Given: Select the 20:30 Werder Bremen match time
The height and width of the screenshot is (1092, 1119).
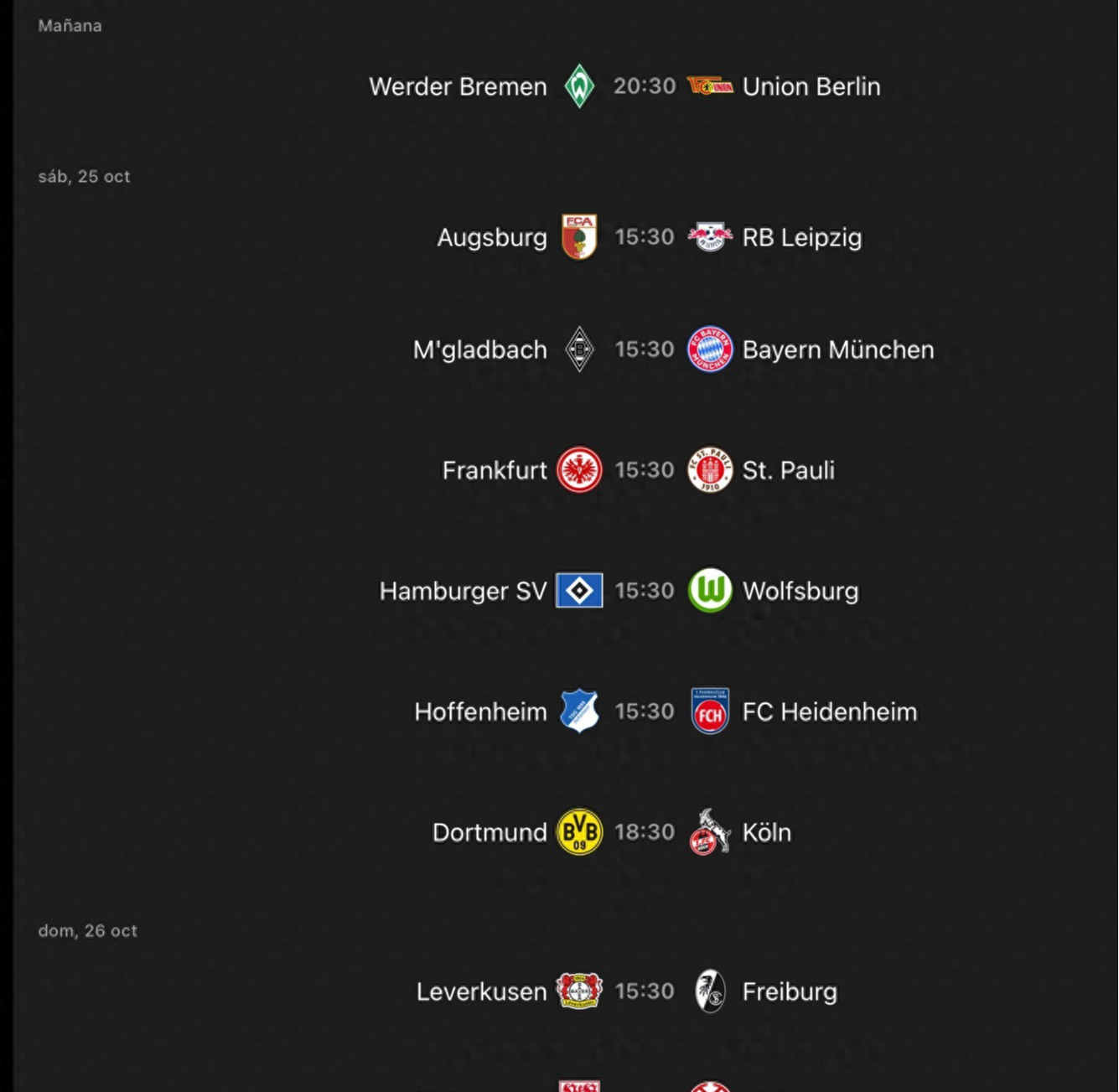Looking at the screenshot, I should 644,86.
